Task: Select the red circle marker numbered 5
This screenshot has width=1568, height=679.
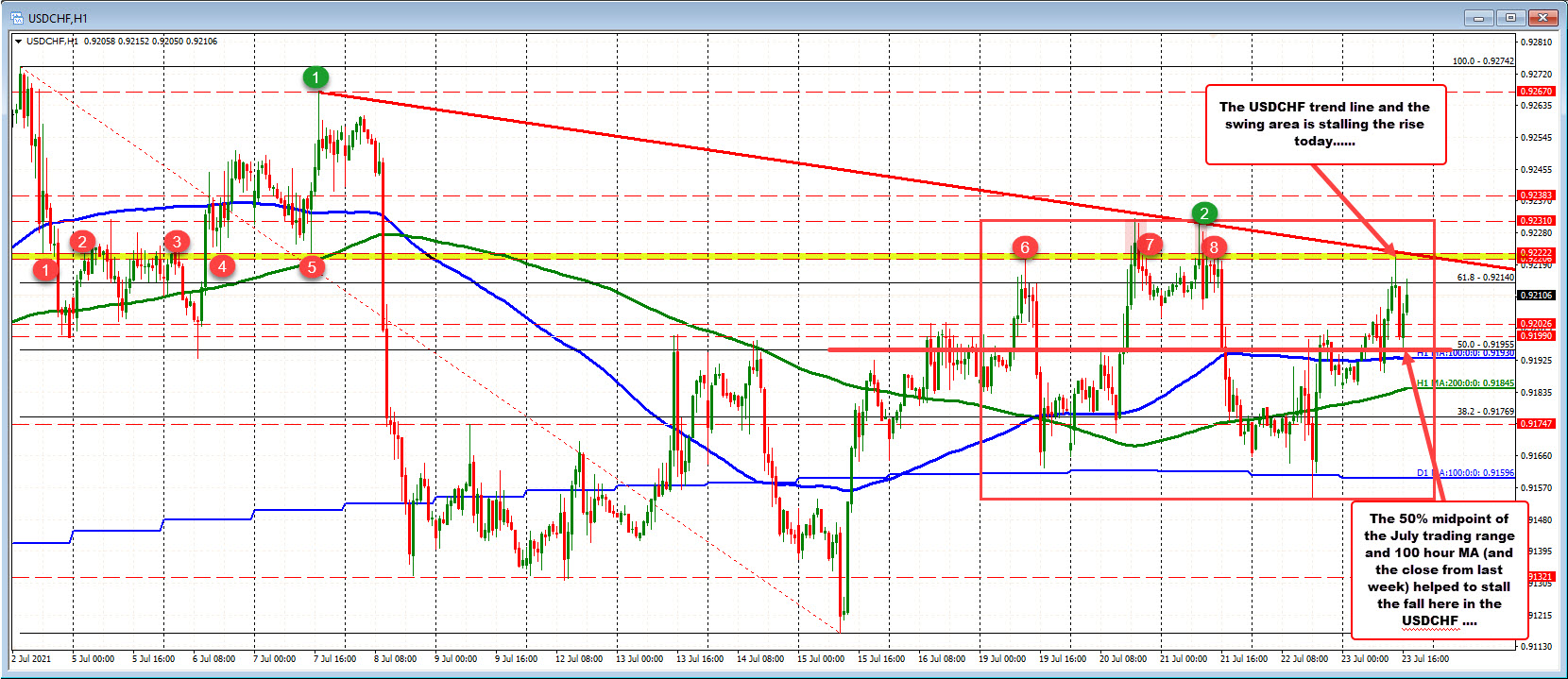Action: [312, 267]
